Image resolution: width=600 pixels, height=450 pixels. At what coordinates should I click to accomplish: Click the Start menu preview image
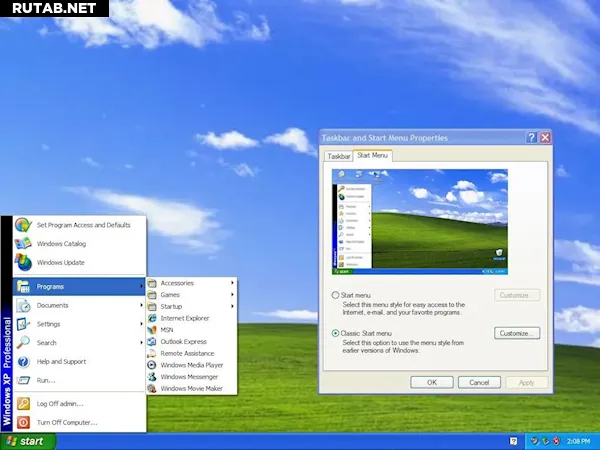[419, 222]
